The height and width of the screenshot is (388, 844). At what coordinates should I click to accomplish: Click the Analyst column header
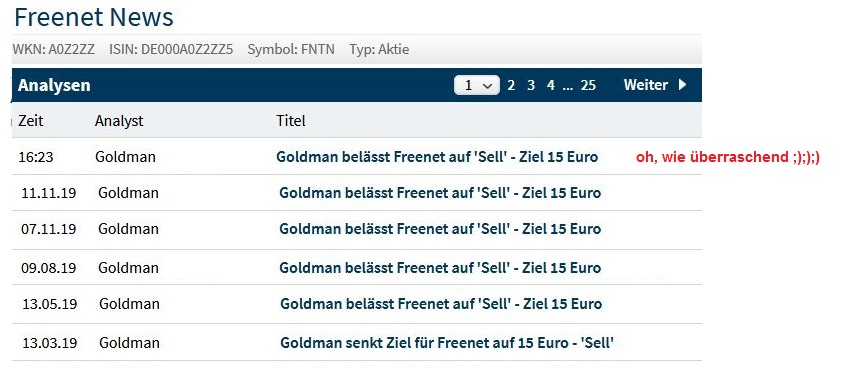[119, 121]
